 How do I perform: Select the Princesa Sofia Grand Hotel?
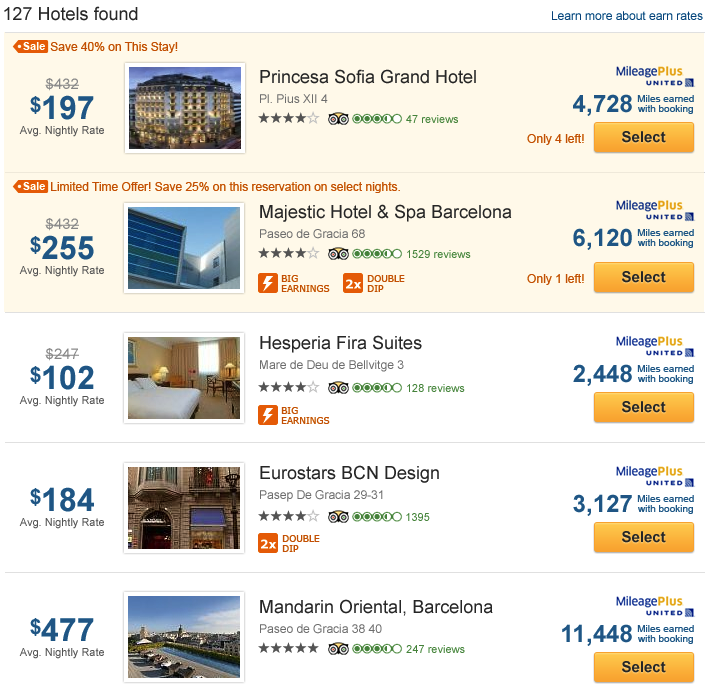[x=644, y=137]
